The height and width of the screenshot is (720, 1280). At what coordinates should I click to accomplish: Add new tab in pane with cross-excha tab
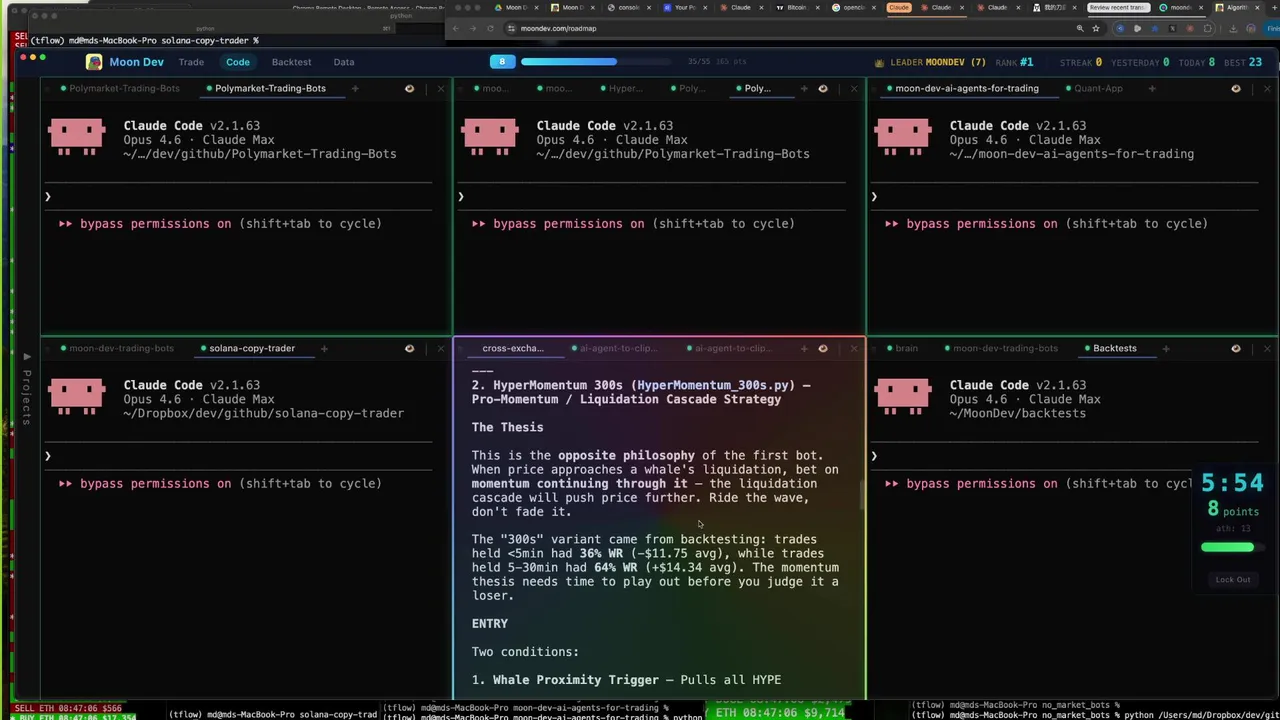(x=804, y=348)
